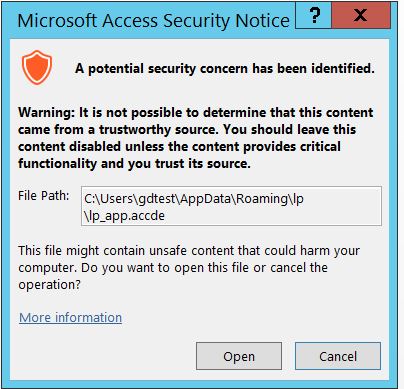
Task: Open the lp_app.accde file anyway
Action: [x=239, y=356]
